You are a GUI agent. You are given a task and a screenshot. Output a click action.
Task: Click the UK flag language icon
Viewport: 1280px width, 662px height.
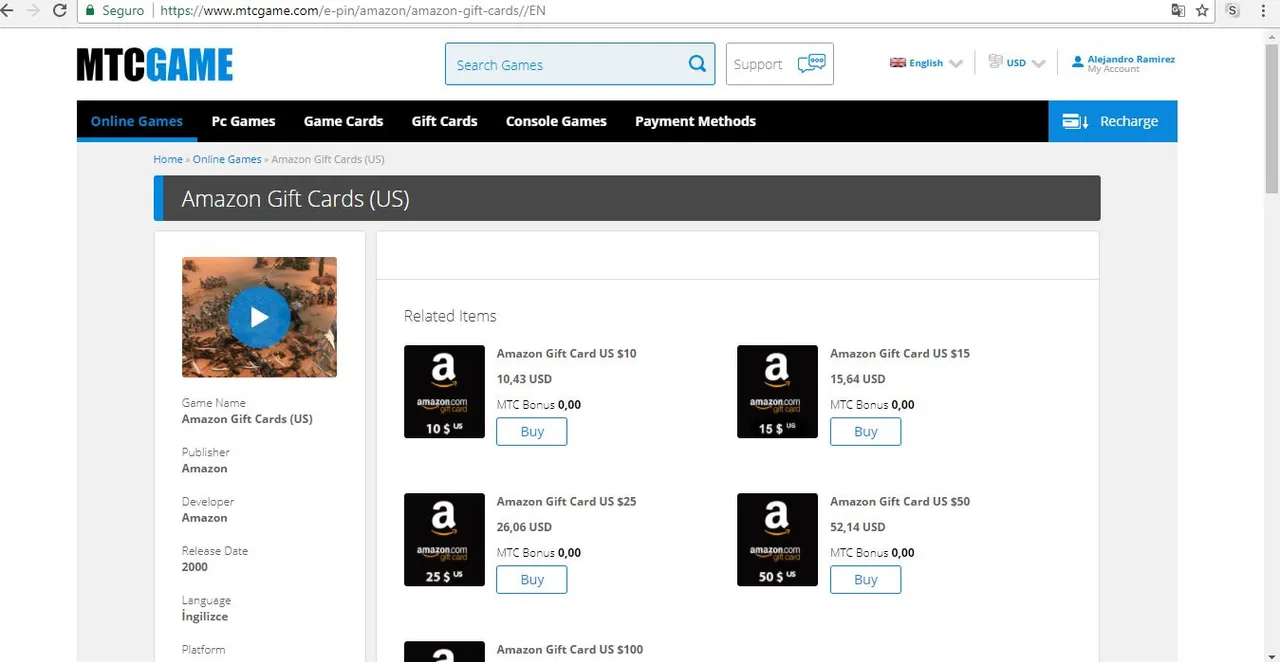tap(897, 62)
